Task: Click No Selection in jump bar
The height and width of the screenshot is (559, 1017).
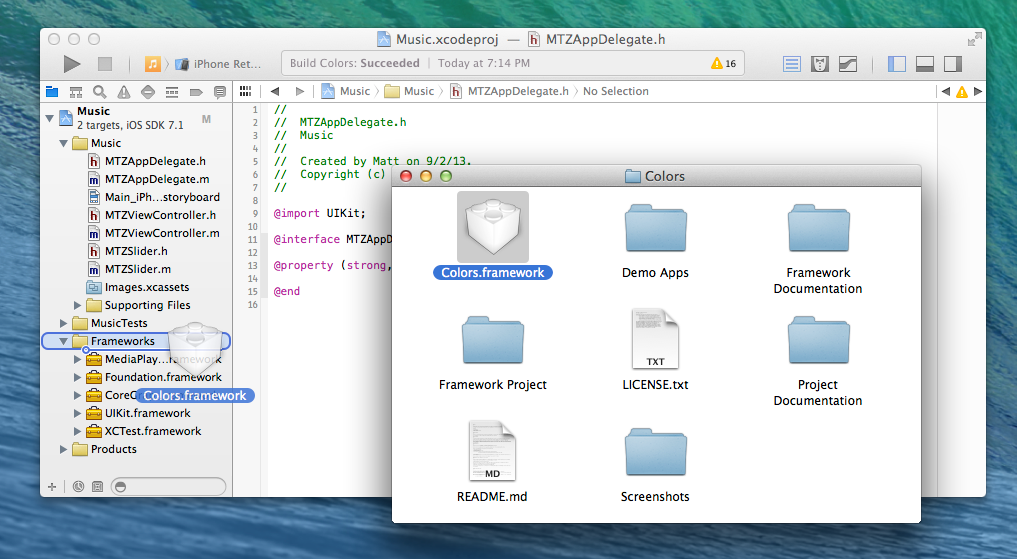Action: tap(616, 91)
